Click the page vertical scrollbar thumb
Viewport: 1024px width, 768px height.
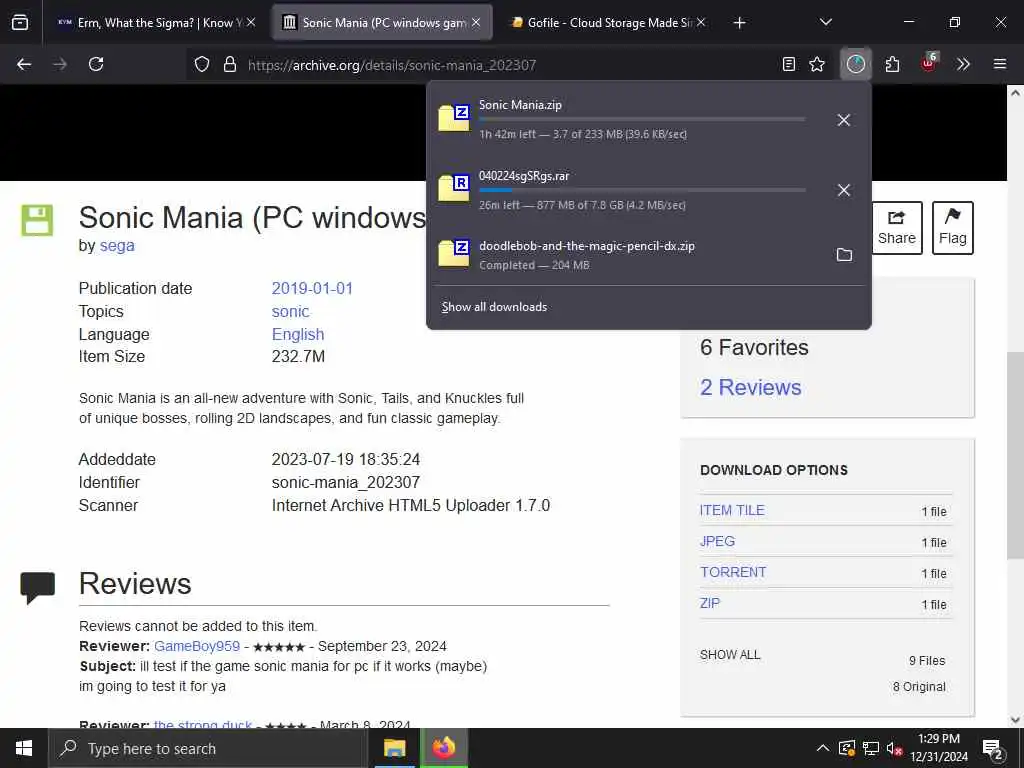1016,455
